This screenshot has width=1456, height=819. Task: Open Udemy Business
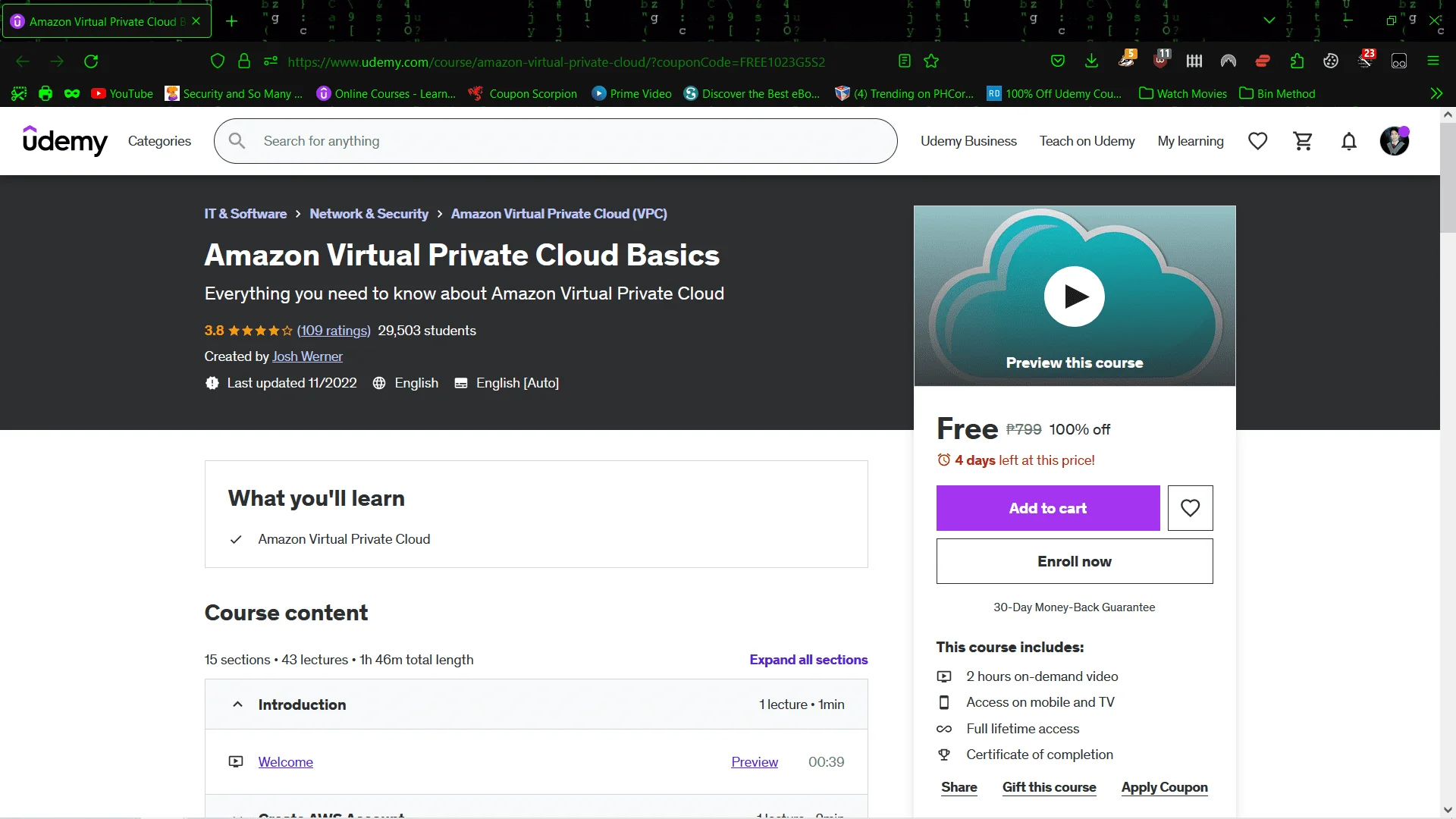[x=968, y=141]
